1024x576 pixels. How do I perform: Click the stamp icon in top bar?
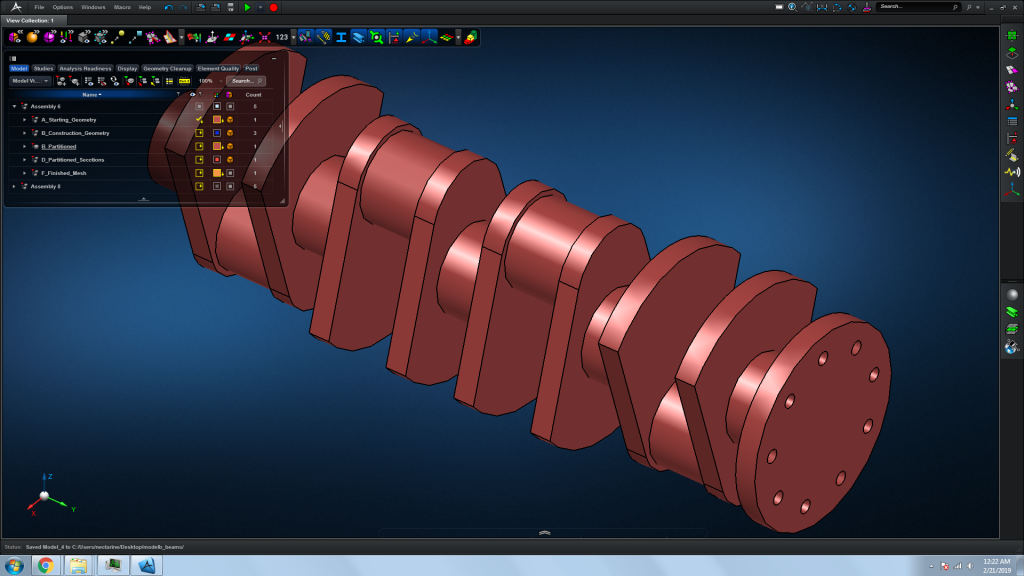tap(867, 7)
